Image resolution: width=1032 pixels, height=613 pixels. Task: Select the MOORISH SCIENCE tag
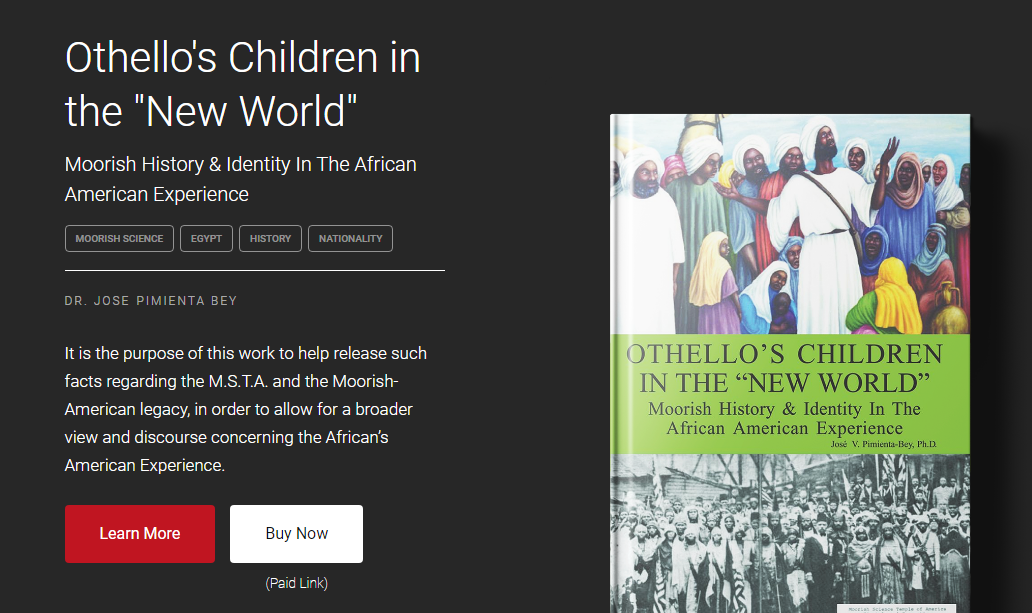click(x=119, y=239)
